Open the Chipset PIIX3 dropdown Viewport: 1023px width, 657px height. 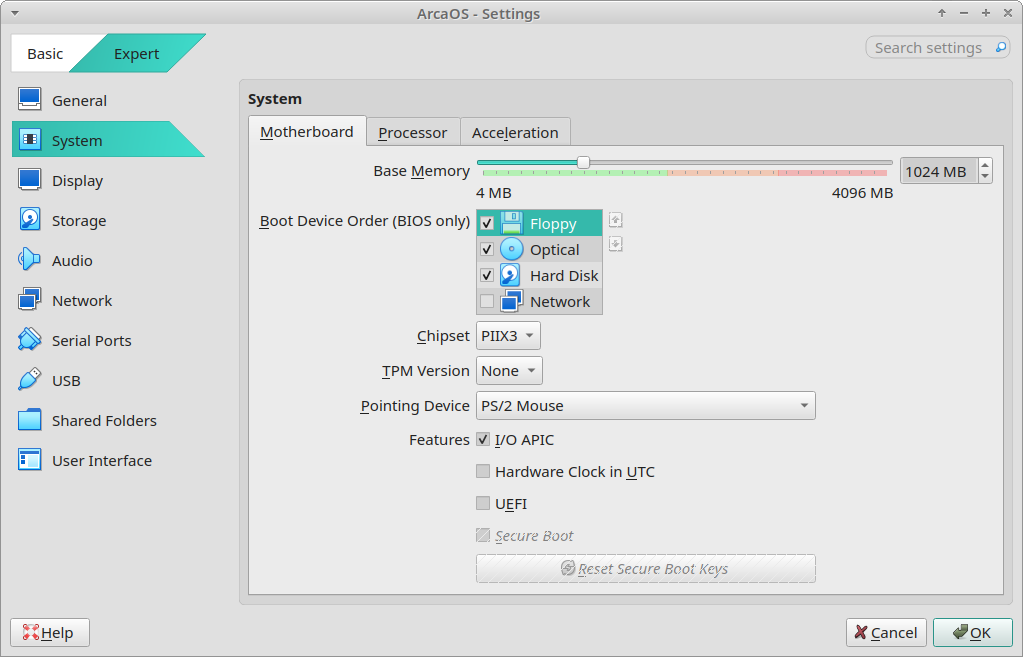tap(508, 335)
